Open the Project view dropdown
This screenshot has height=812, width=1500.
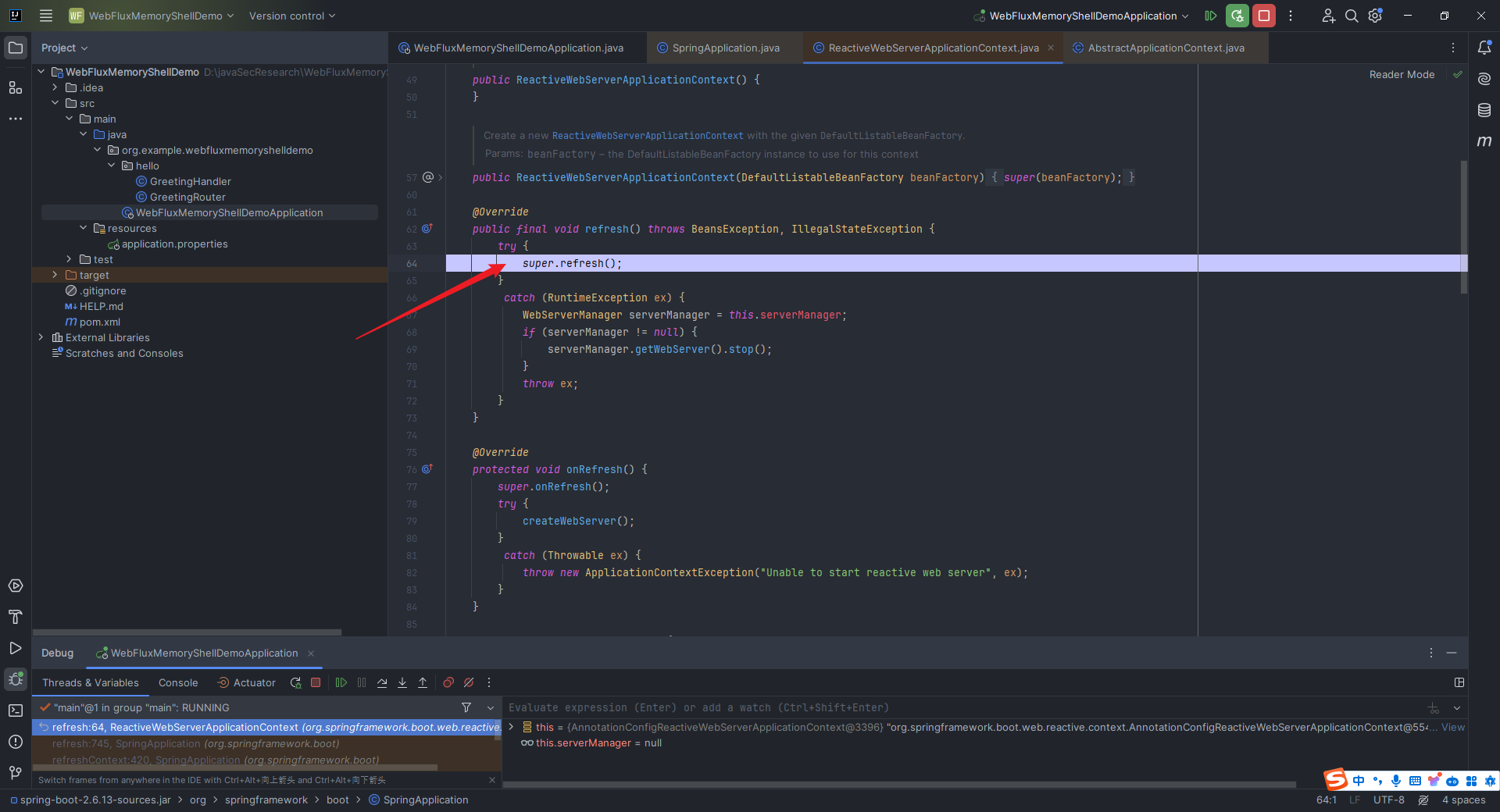[x=64, y=48]
